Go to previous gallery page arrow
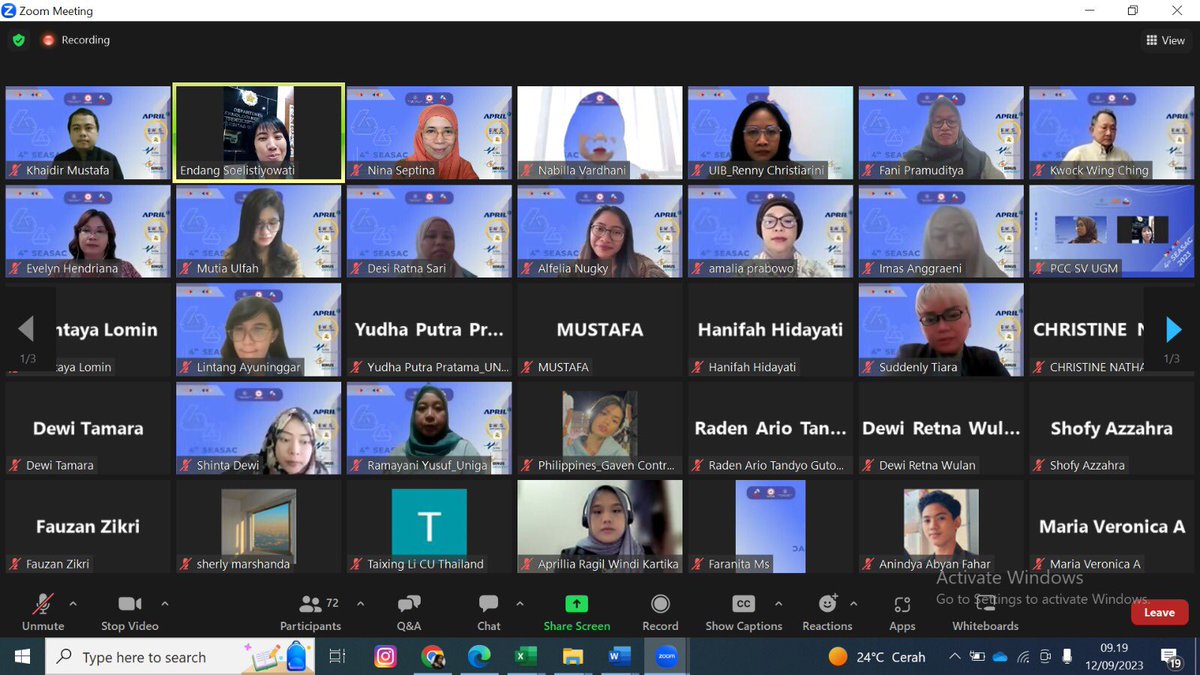The height and width of the screenshot is (675, 1200). (x=27, y=329)
